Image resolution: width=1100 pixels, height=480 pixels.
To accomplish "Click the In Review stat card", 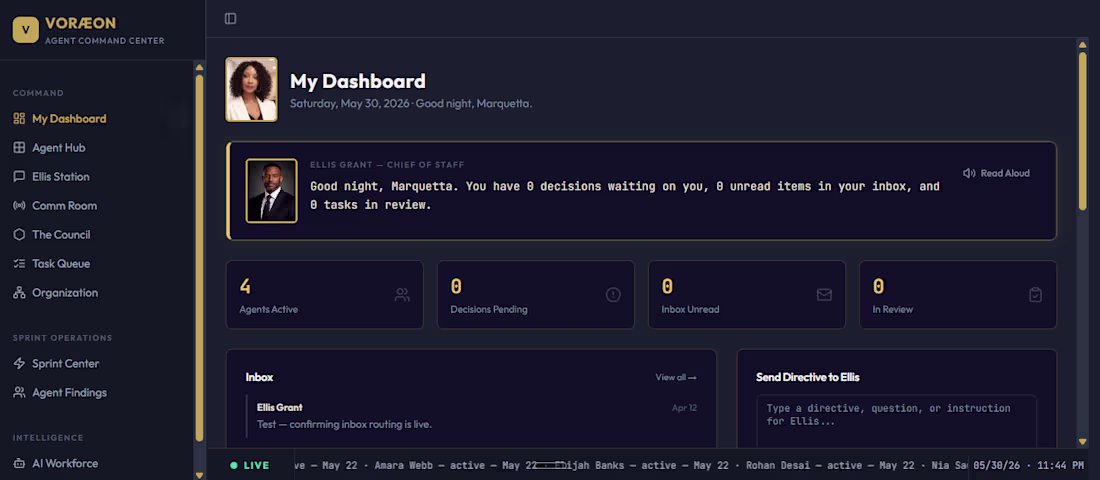I will [x=958, y=295].
